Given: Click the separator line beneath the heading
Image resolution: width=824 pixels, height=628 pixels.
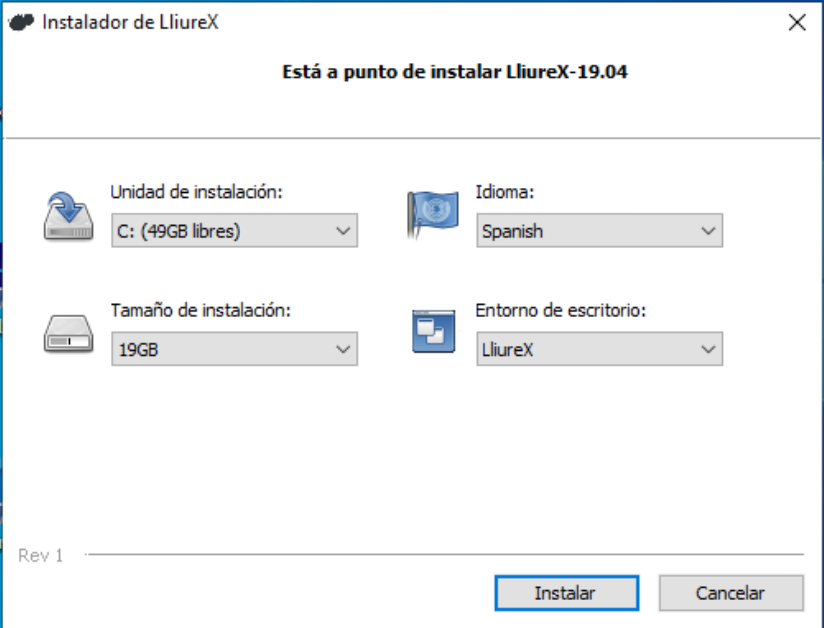Looking at the screenshot, I should (x=412, y=138).
